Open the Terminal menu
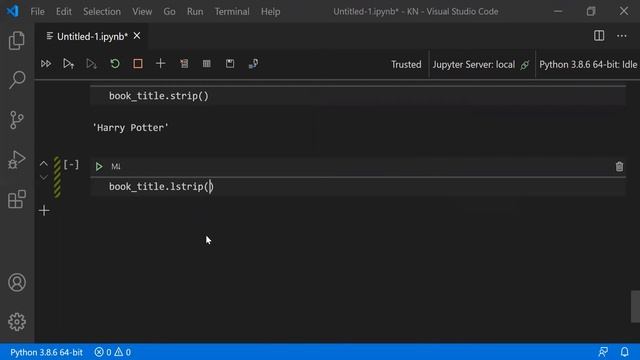This screenshot has width=640, height=360. coord(232,11)
